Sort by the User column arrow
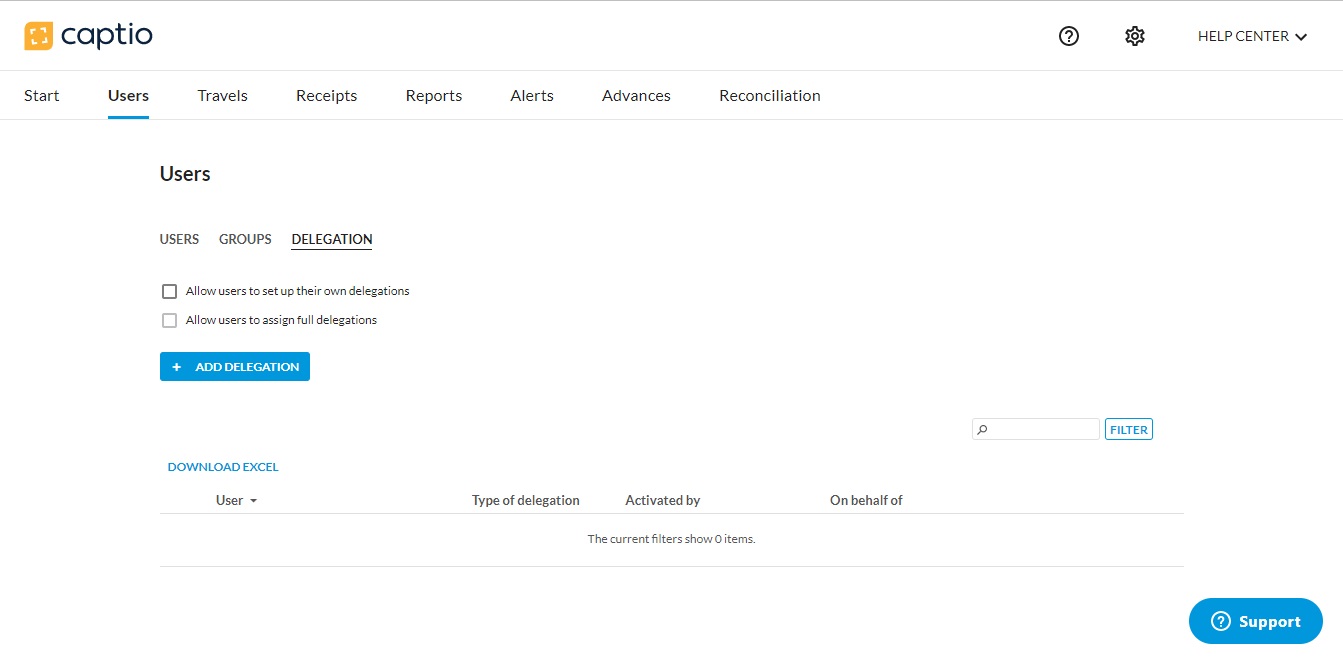The height and width of the screenshot is (658, 1343). pyautogui.click(x=253, y=501)
